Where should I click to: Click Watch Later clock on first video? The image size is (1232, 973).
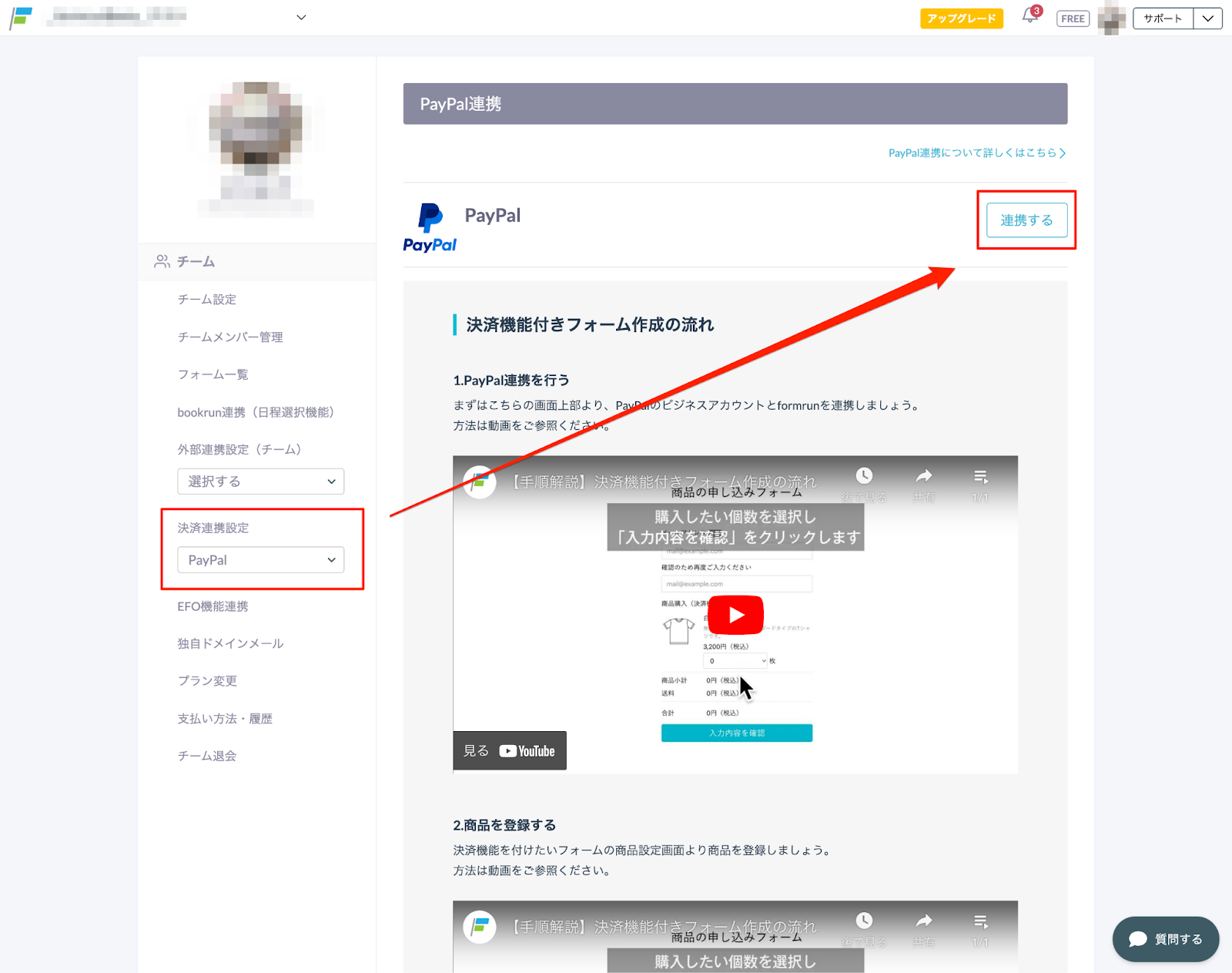coord(864,476)
